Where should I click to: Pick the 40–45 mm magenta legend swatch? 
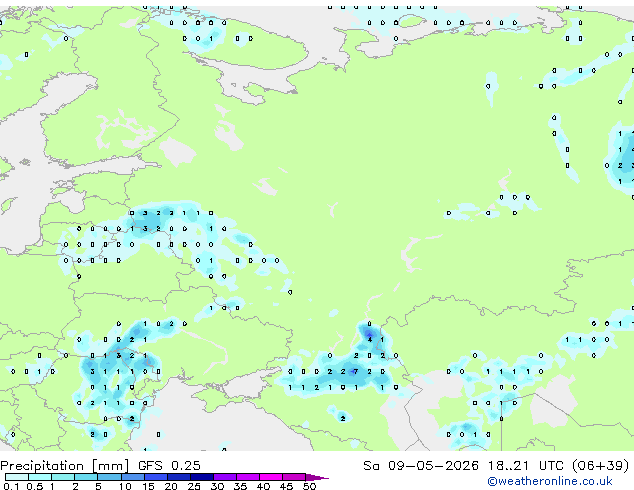click(x=271, y=477)
